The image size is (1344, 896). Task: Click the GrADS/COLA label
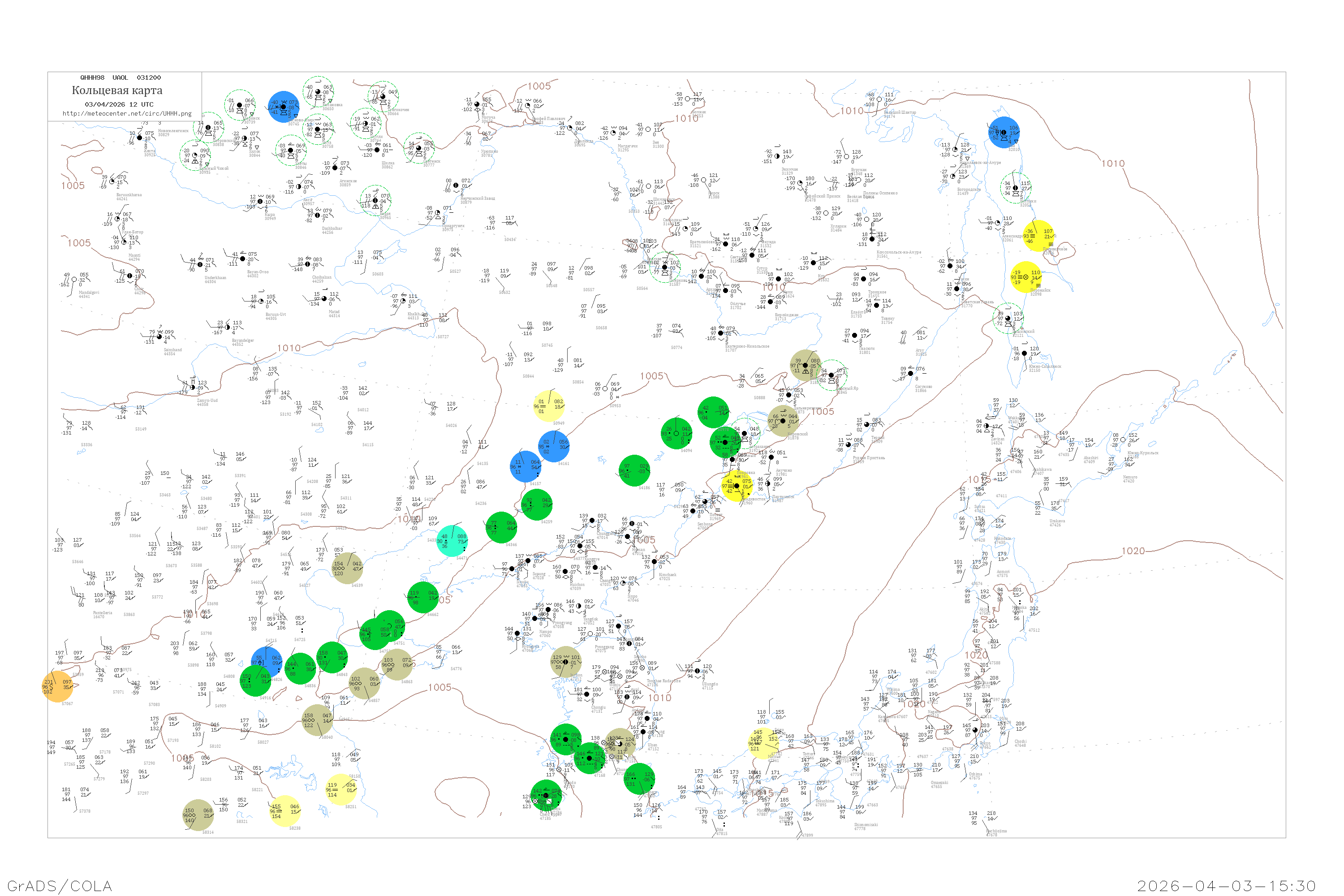tap(60, 886)
